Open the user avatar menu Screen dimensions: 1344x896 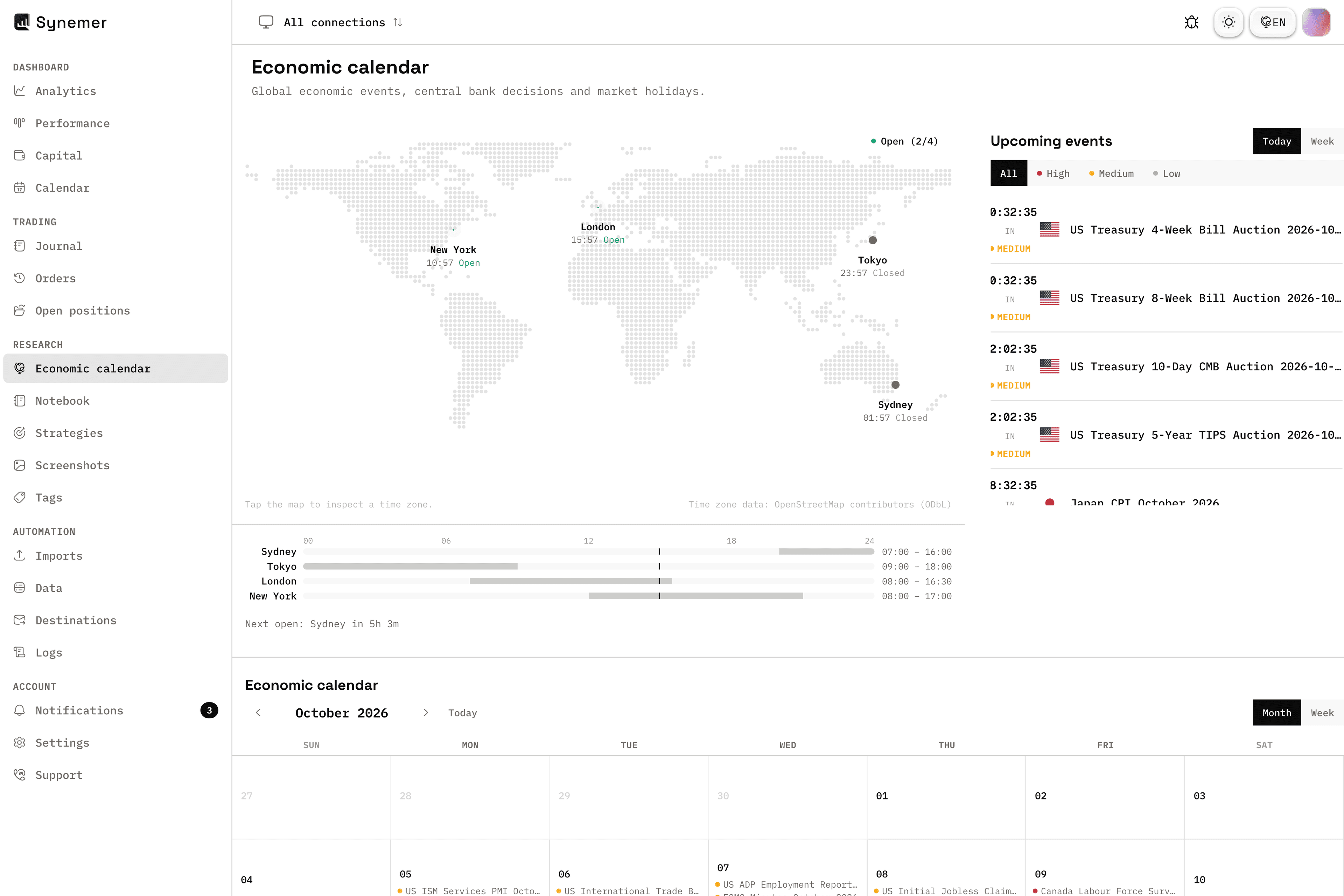click(x=1317, y=22)
